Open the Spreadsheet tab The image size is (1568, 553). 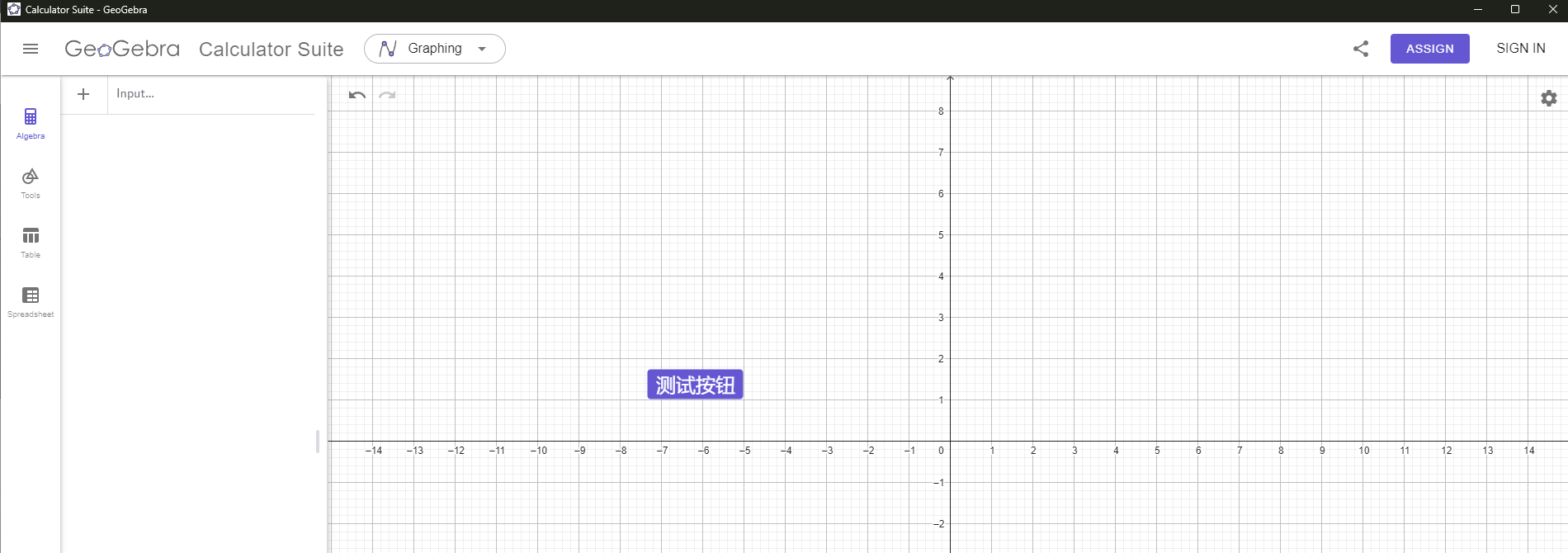(31, 302)
